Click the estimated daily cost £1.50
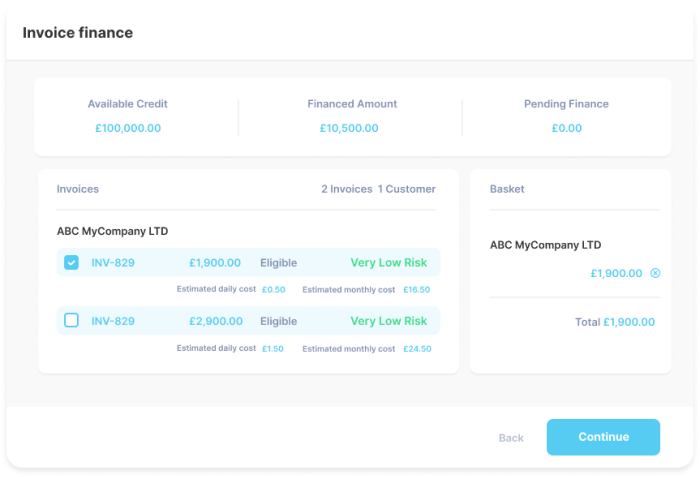Image resolution: width=700 pixels, height=477 pixels. click(x=273, y=349)
